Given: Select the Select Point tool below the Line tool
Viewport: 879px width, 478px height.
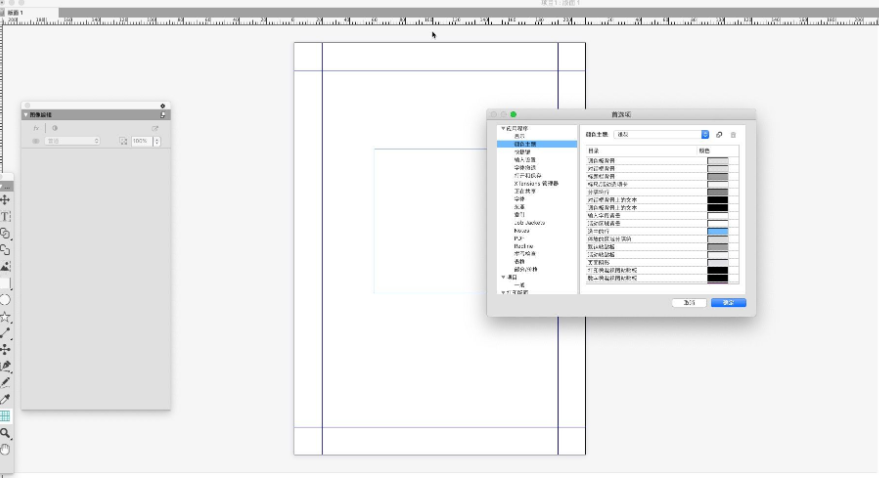Looking at the screenshot, I should [x=6, y=349].
